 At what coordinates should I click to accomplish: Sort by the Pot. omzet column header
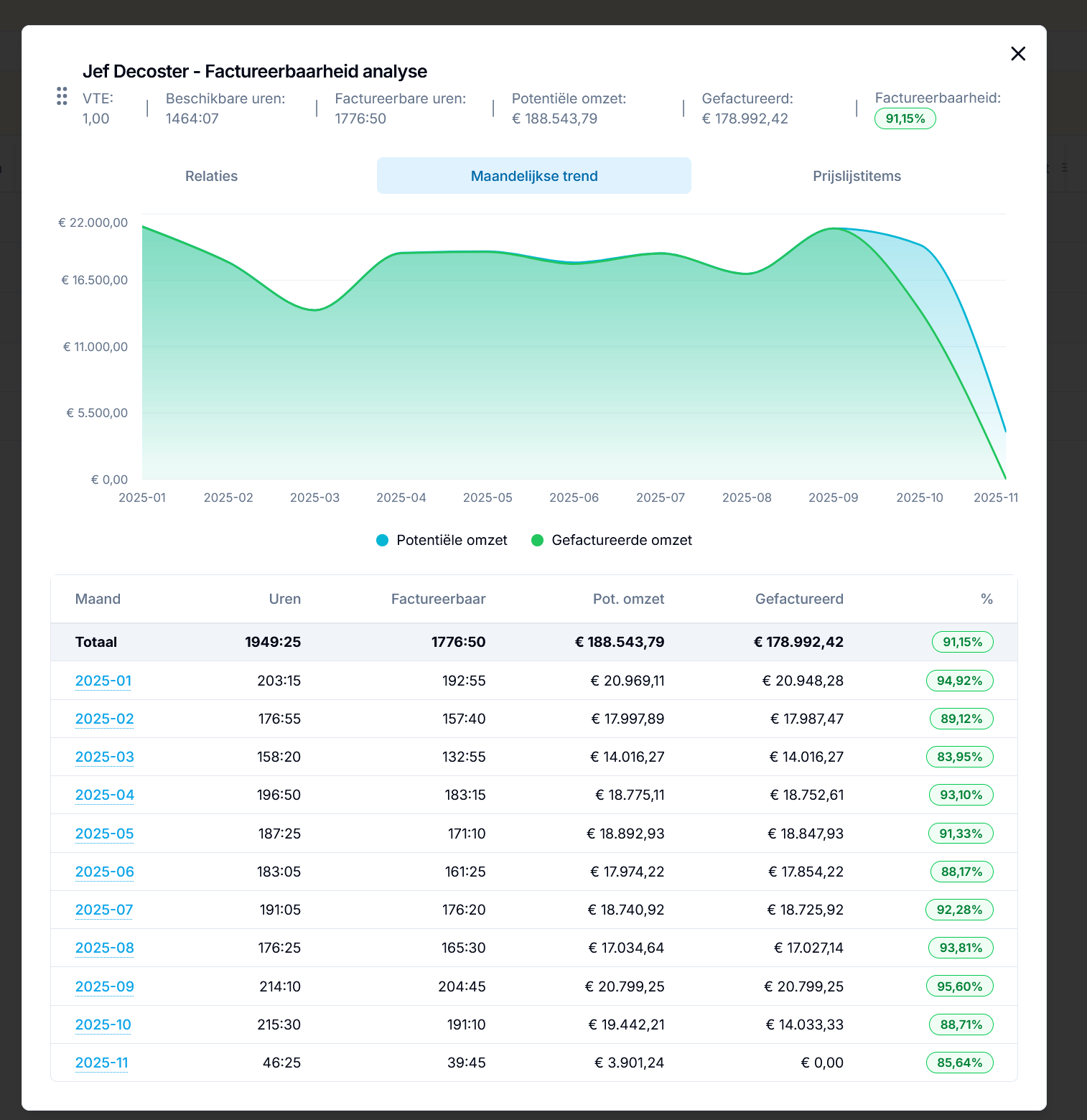pyautogui.click(x=628, y=599)
